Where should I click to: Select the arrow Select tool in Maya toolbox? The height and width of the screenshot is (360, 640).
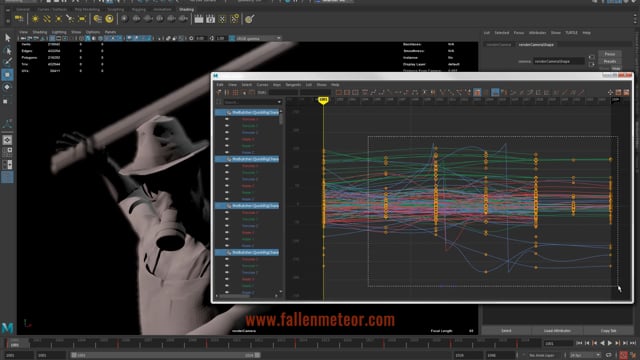[7, 38]
